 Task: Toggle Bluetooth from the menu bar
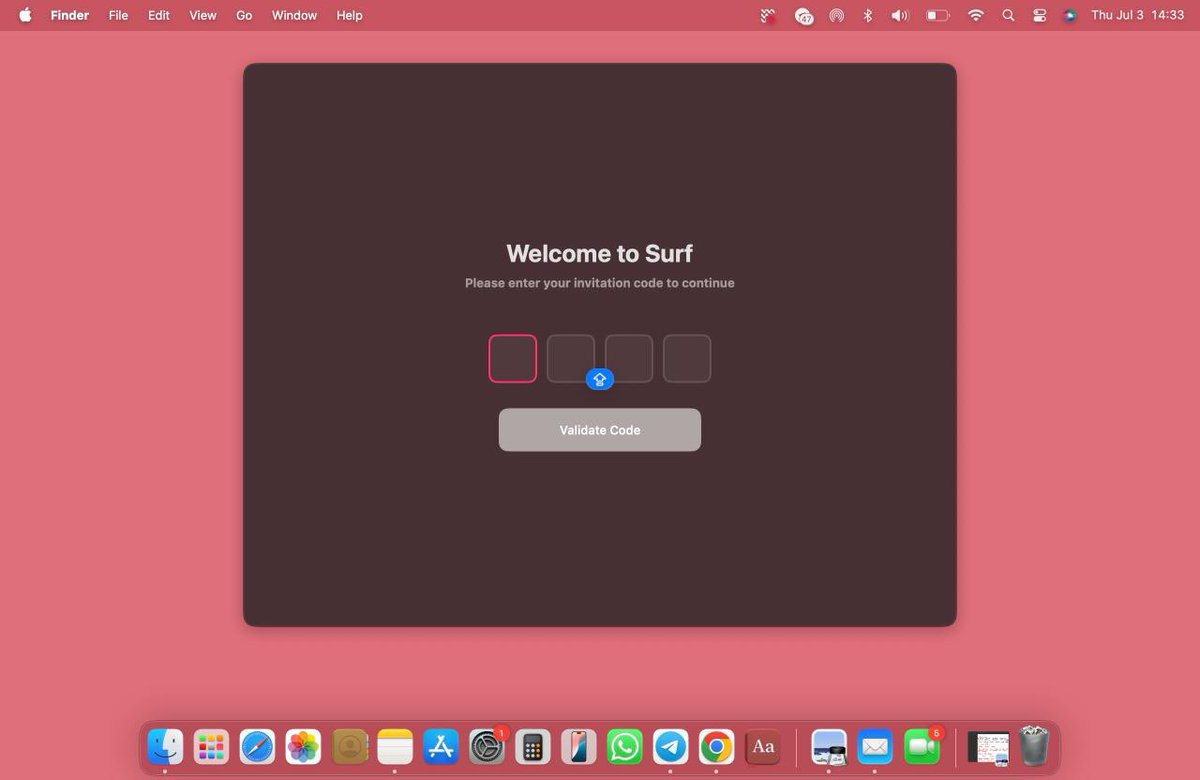click(x=867, y=15)
